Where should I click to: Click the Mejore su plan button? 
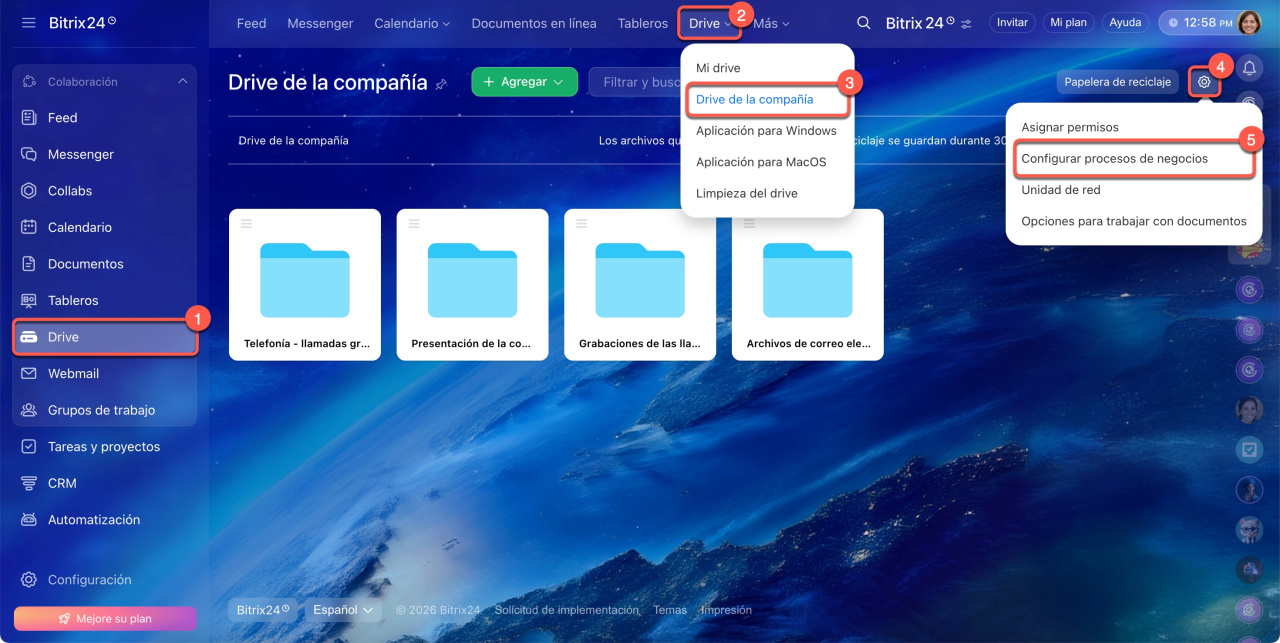point(104,618)
